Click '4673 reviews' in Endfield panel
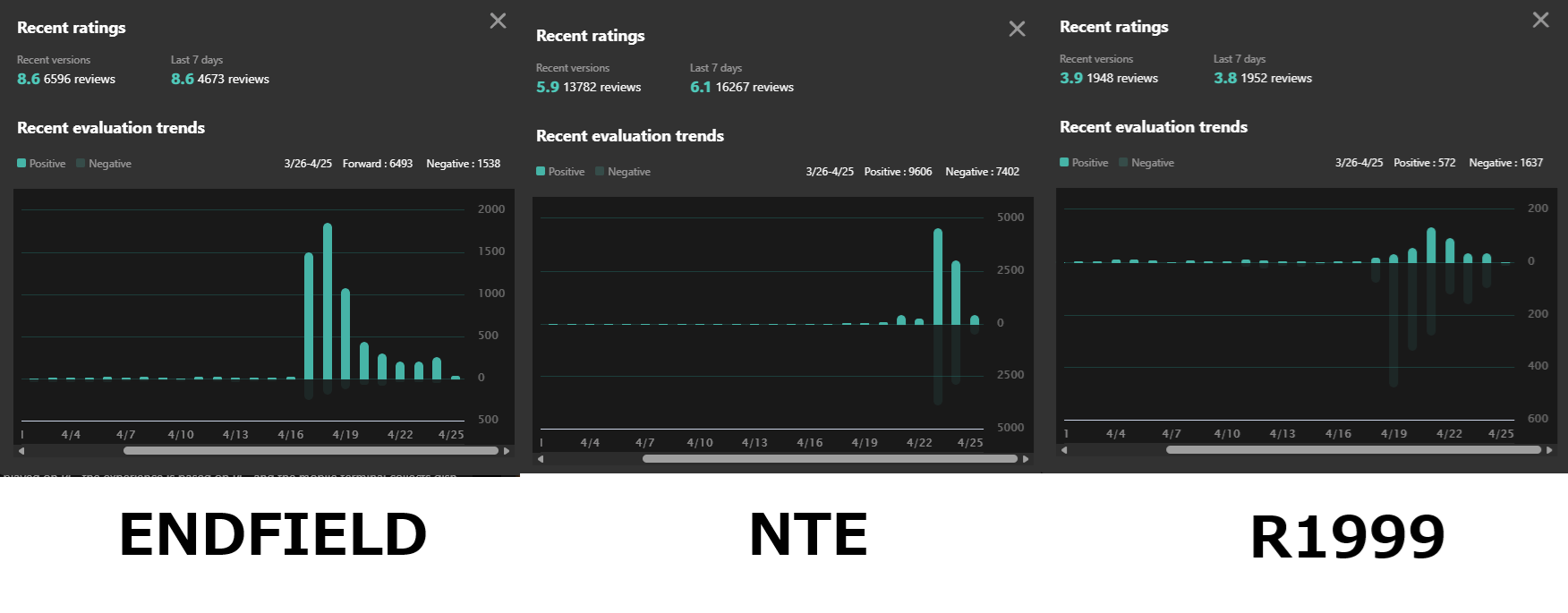This screenshot has width=1568, height=613. (x=234, y=80)
